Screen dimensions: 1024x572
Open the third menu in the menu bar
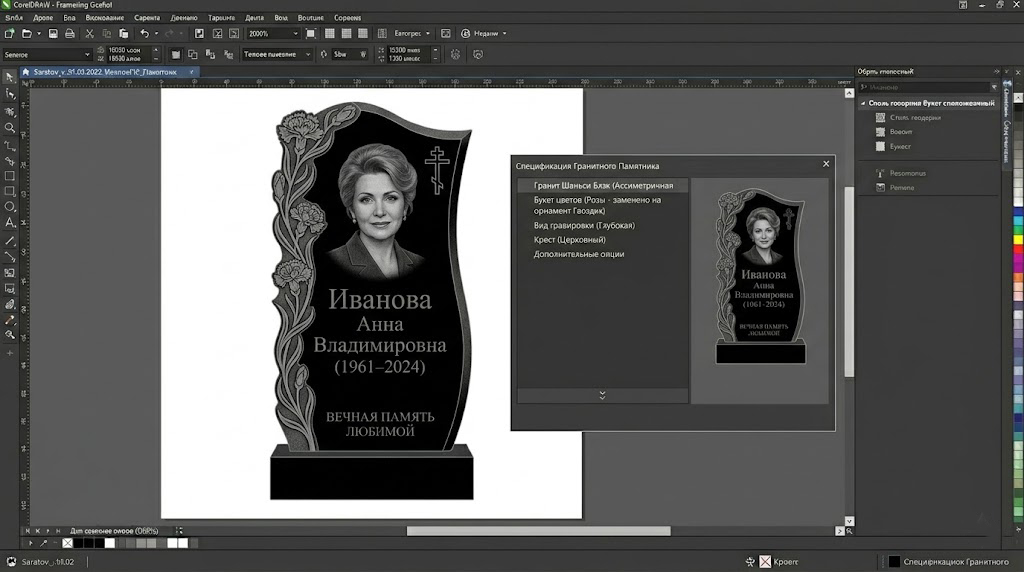click(x=71, y=18)
